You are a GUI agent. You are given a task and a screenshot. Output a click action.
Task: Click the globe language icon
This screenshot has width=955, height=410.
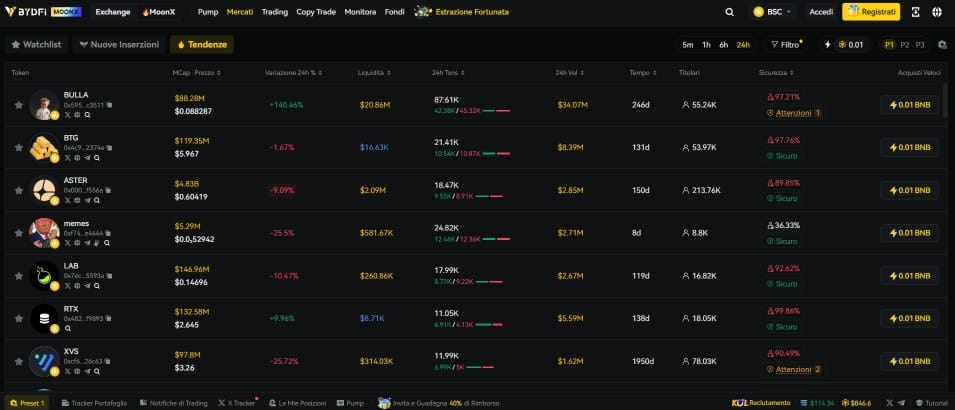(936, 12)
